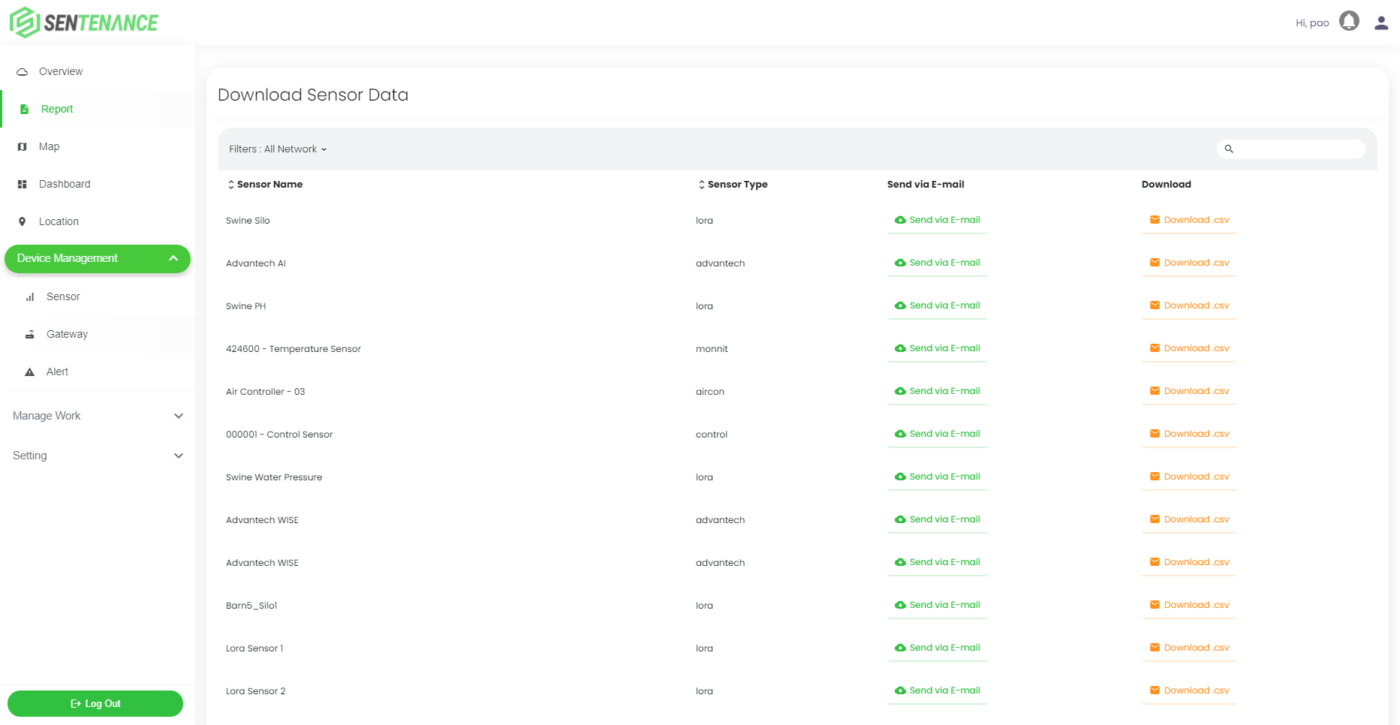Click the sensor search input field
The image size is (1400, 725).
pyautogui.click(x=1291, y=149)
